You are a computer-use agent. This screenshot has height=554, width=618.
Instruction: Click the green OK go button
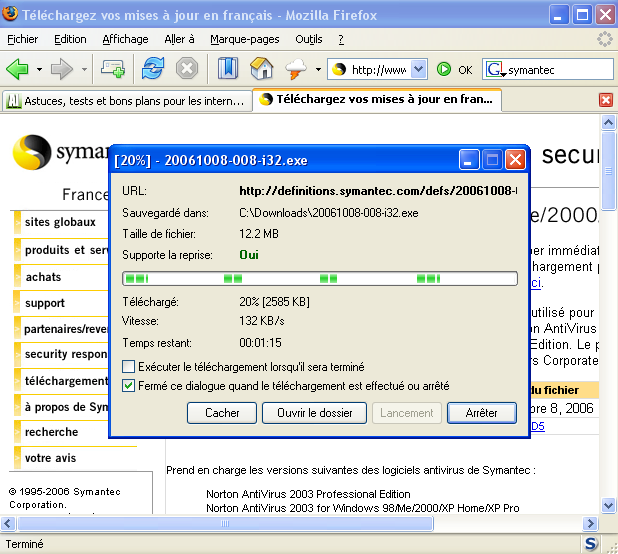point(454,70)
